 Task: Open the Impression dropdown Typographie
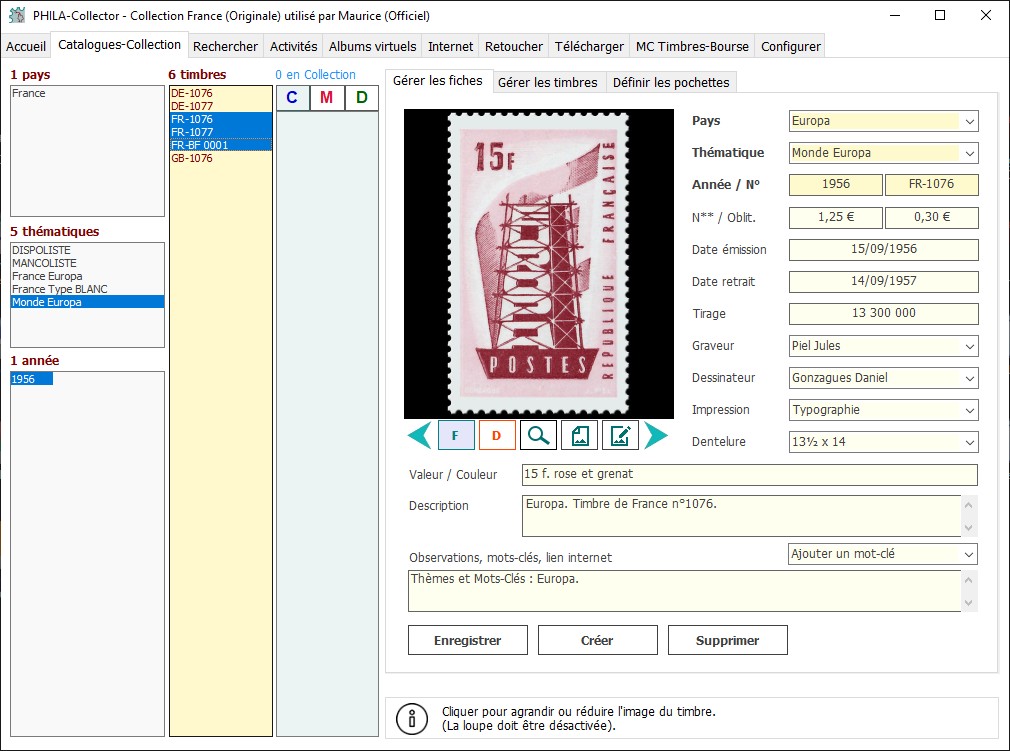click(x=883, y=410)
